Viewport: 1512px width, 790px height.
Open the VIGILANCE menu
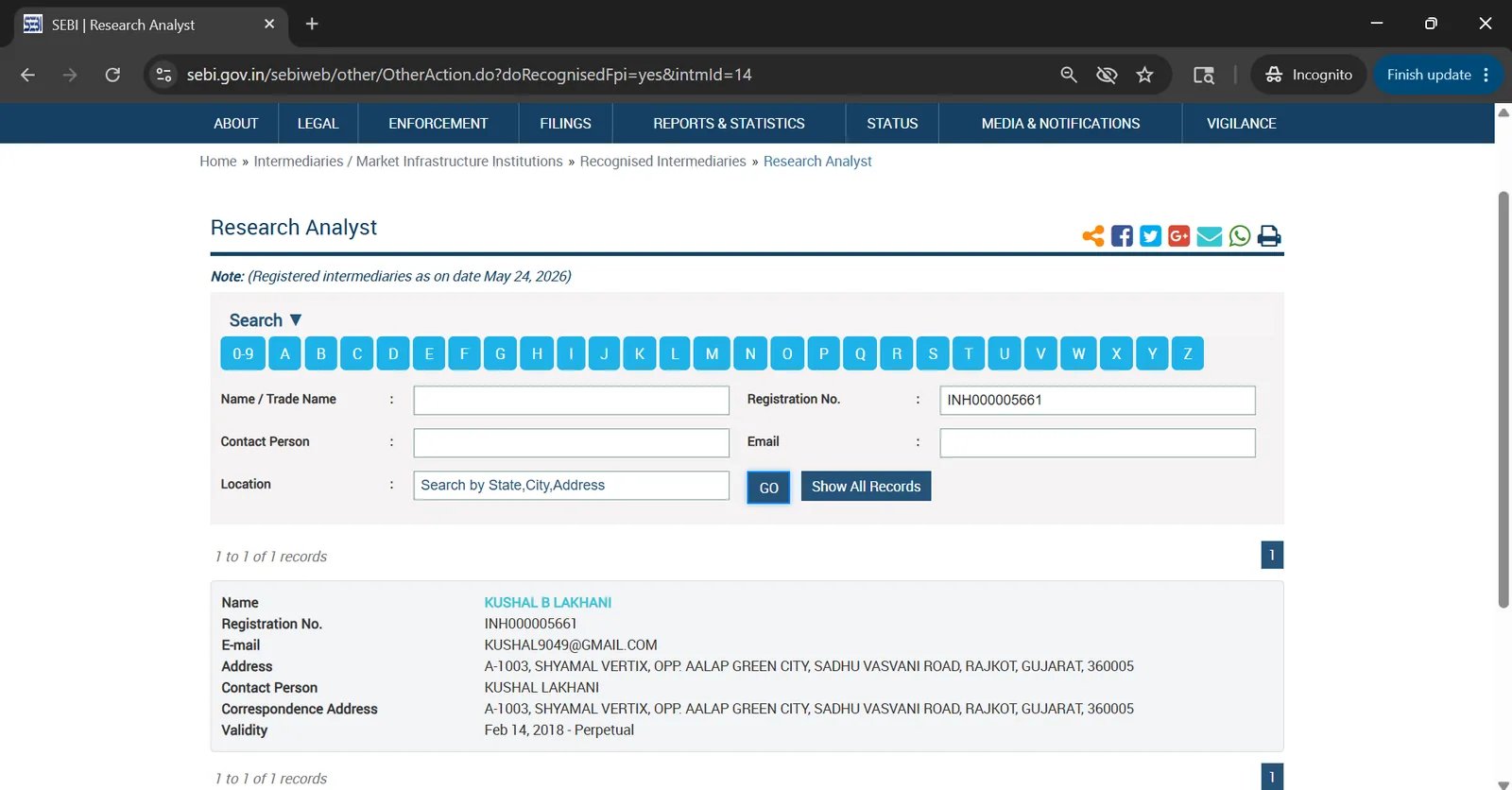(x=1242, y=124)
